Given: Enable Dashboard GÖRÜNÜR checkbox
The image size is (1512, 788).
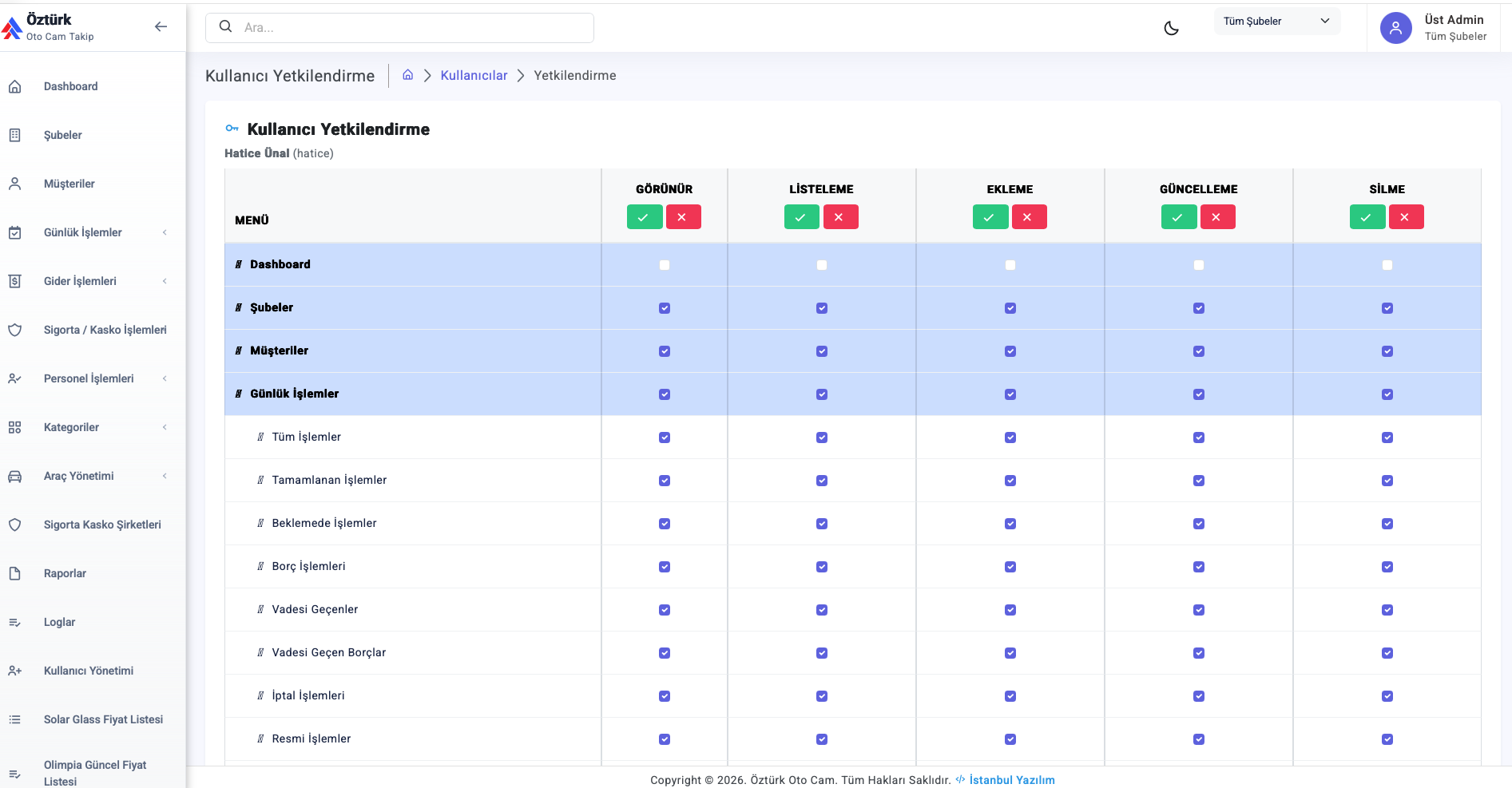Looking at the screenshot, I should 665,265.
